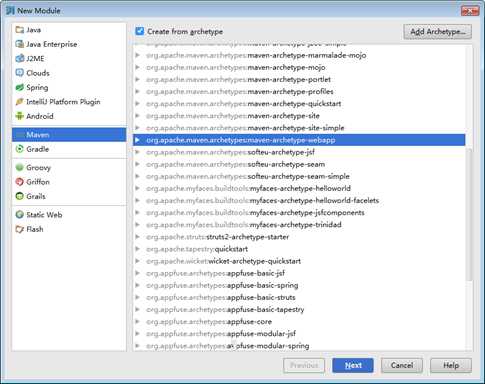This screenshot has width=485, height=384.
Task: Click the Grails icon
Action: point(20,196)
